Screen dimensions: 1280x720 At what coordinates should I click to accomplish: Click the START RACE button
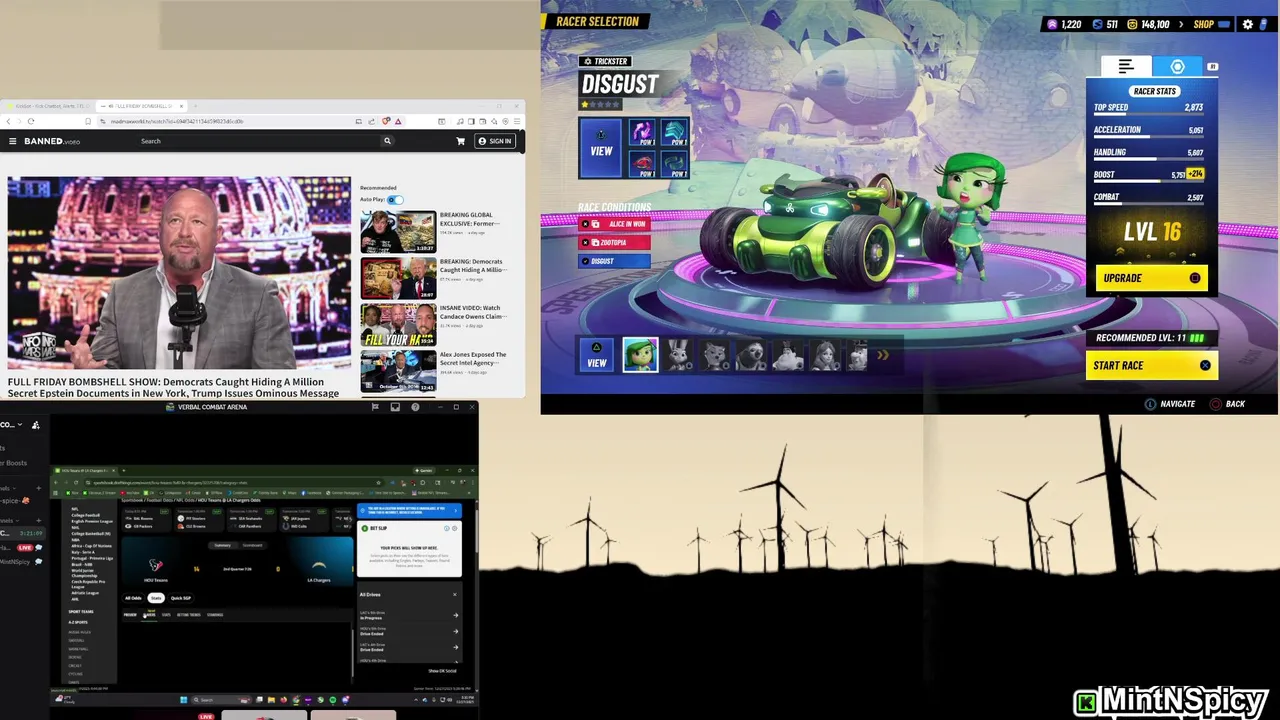[1151, 365]
